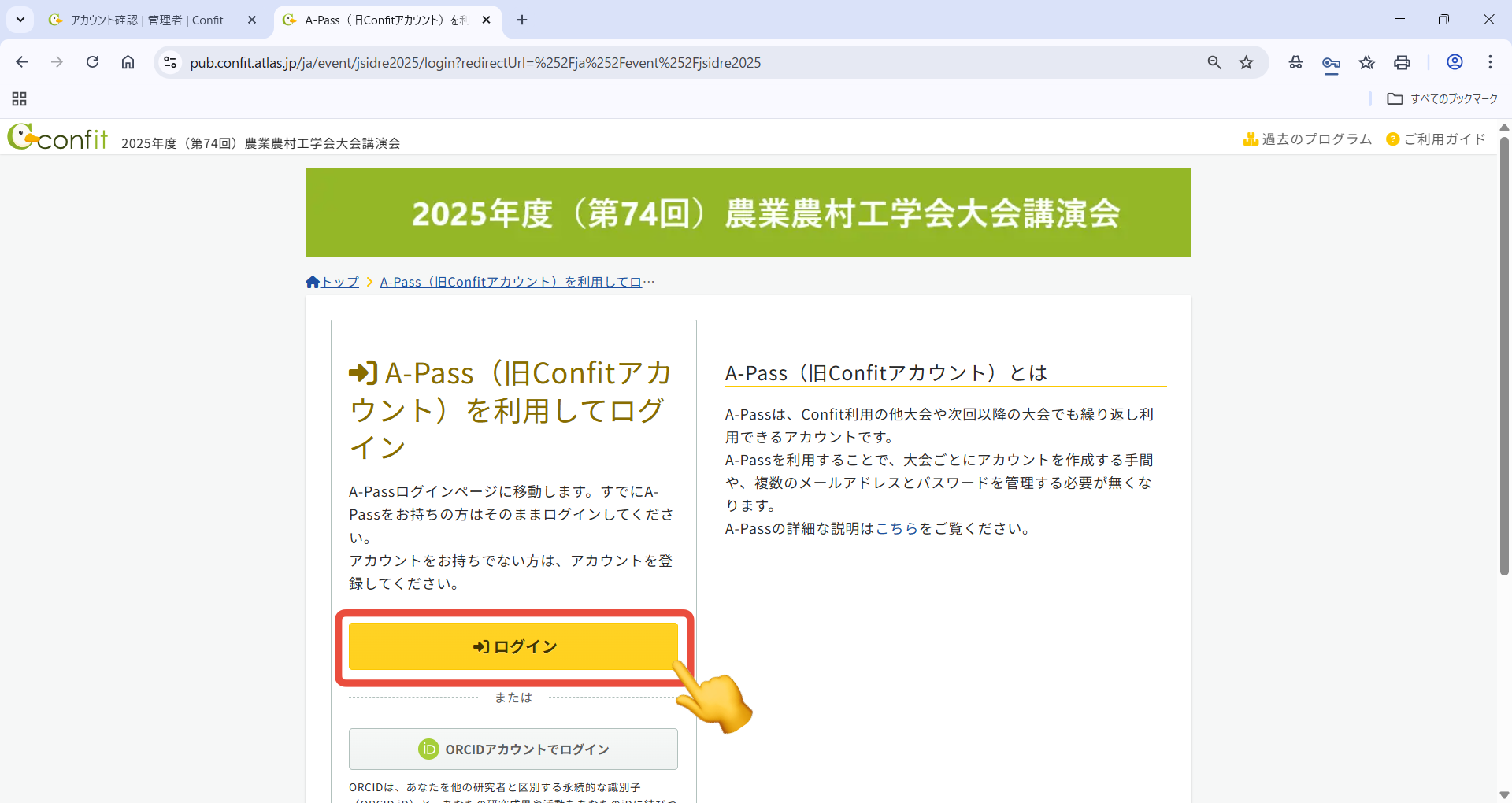Viewport: 1512px width, 803px height.
Task: Click the zoom magnifier icon in address bar
Action: pos(1214,62)
